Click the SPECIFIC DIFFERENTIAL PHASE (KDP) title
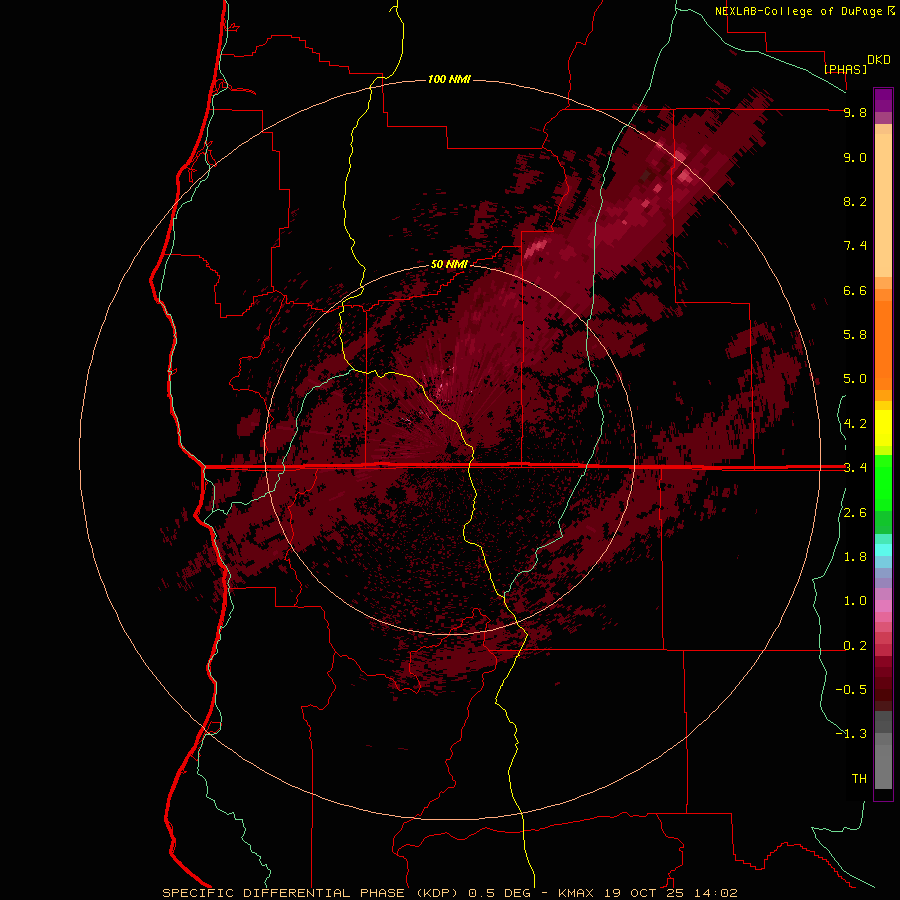 click(x=311, y=893)
